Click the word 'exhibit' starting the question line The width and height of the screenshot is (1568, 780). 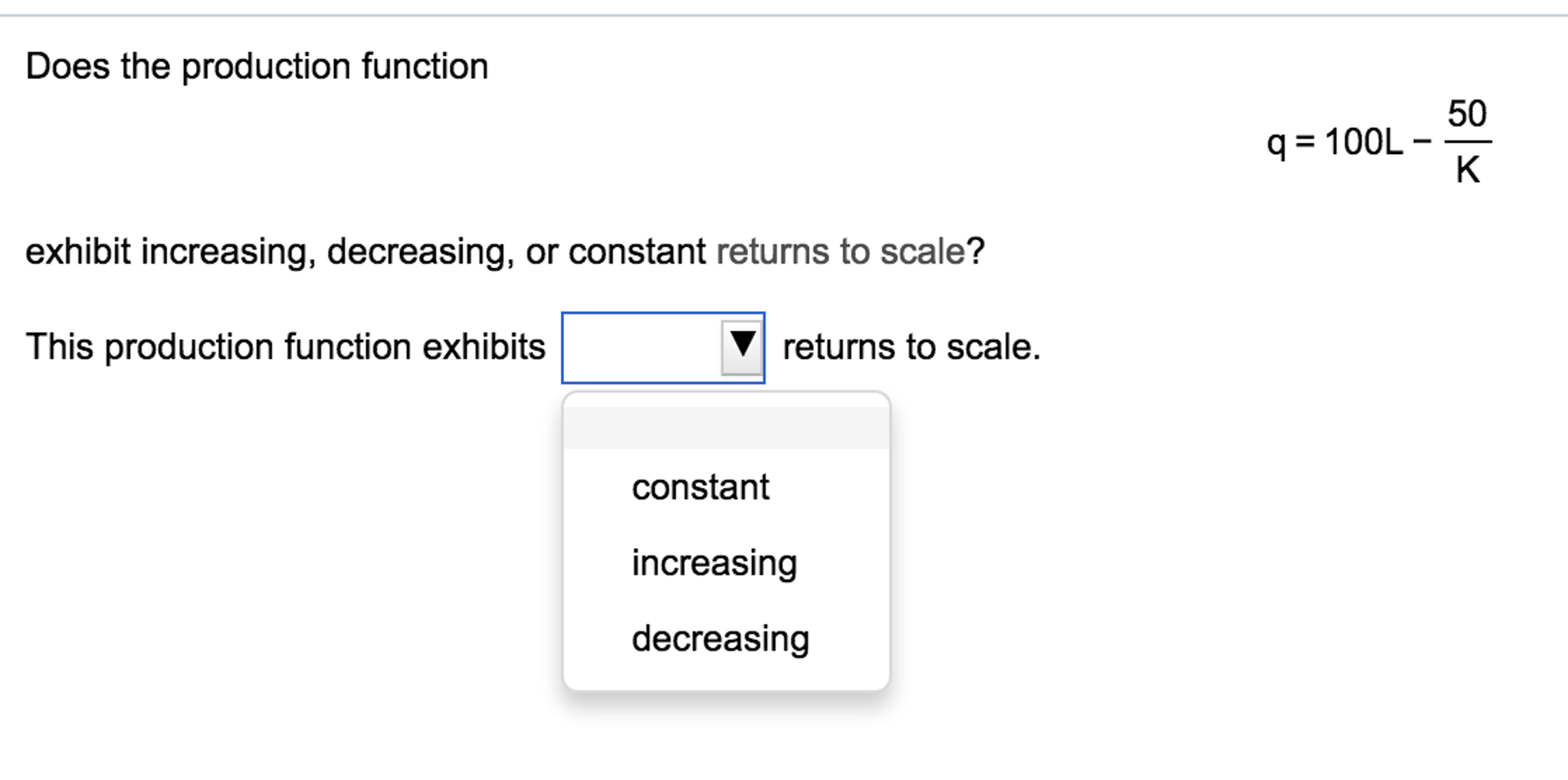(77, 251)
